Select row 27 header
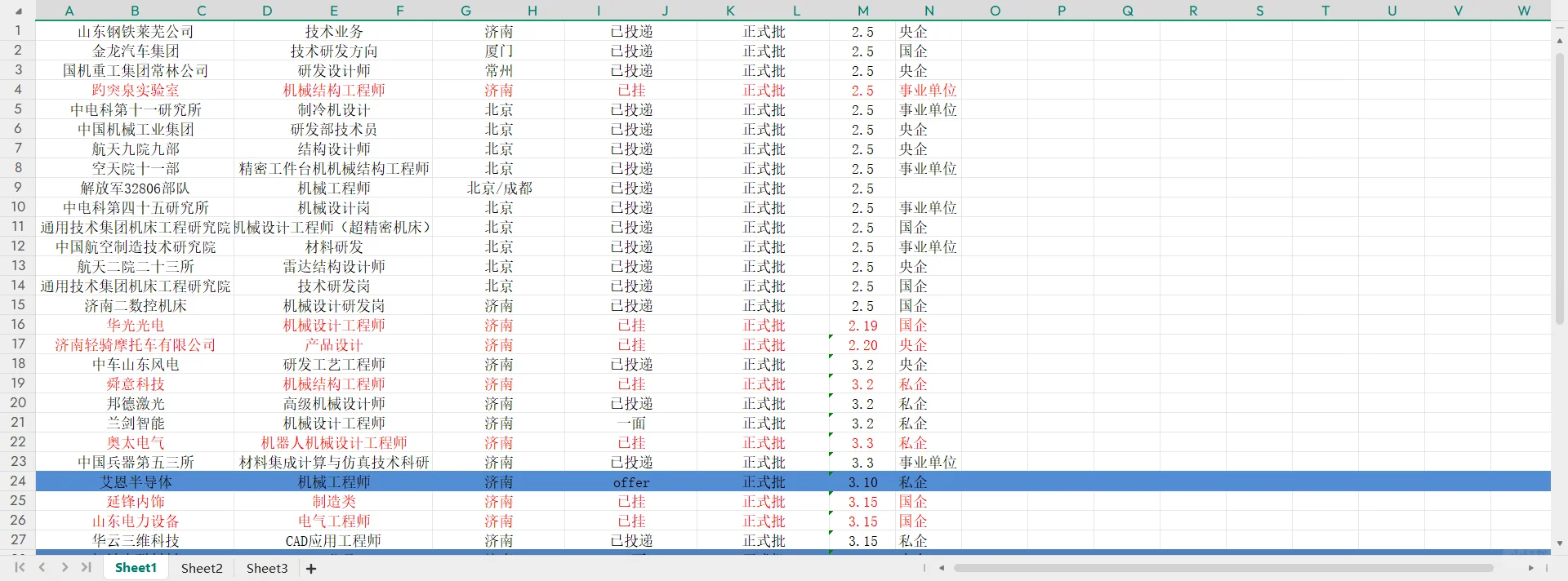 click(18, 540)
